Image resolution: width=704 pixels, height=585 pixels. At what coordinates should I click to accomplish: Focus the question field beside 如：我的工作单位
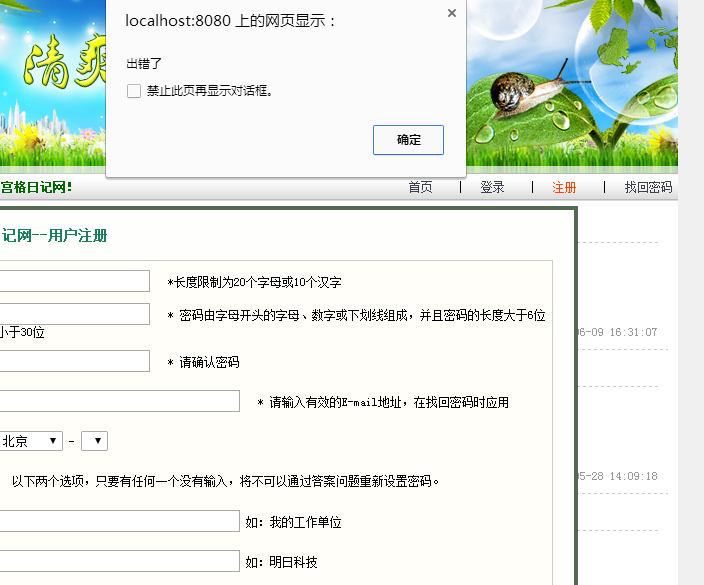click(119, 521)
